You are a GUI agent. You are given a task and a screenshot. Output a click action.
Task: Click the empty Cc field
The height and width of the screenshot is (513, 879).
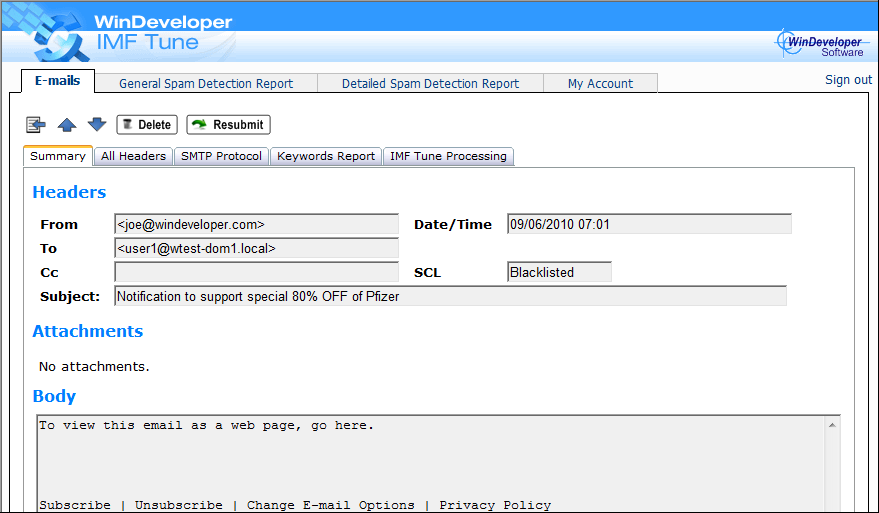257,272
